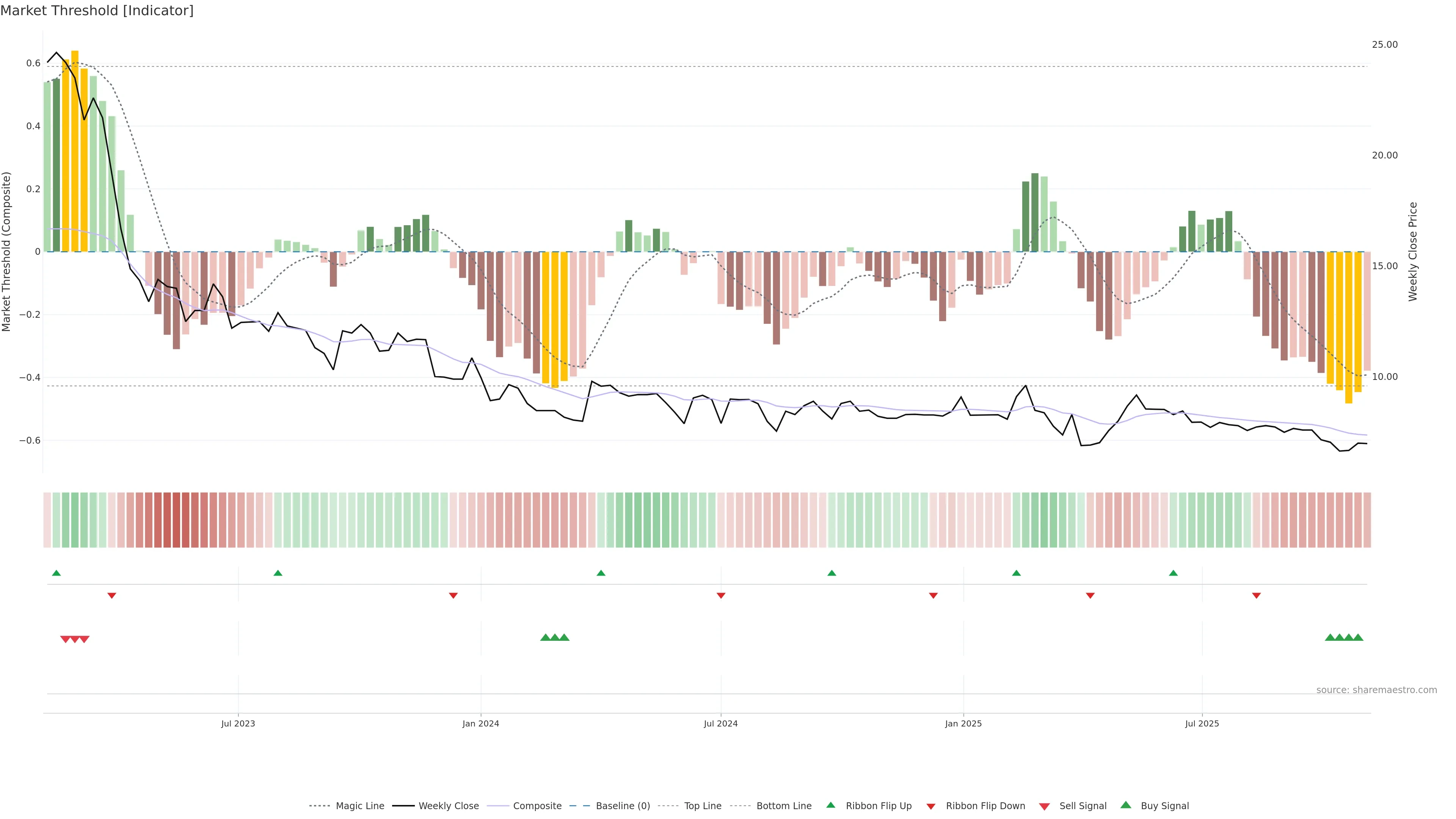Click the Sell Signal legend triangle icon
The width and height of the screenshot is (1456, 819).
pos(1044,806)
